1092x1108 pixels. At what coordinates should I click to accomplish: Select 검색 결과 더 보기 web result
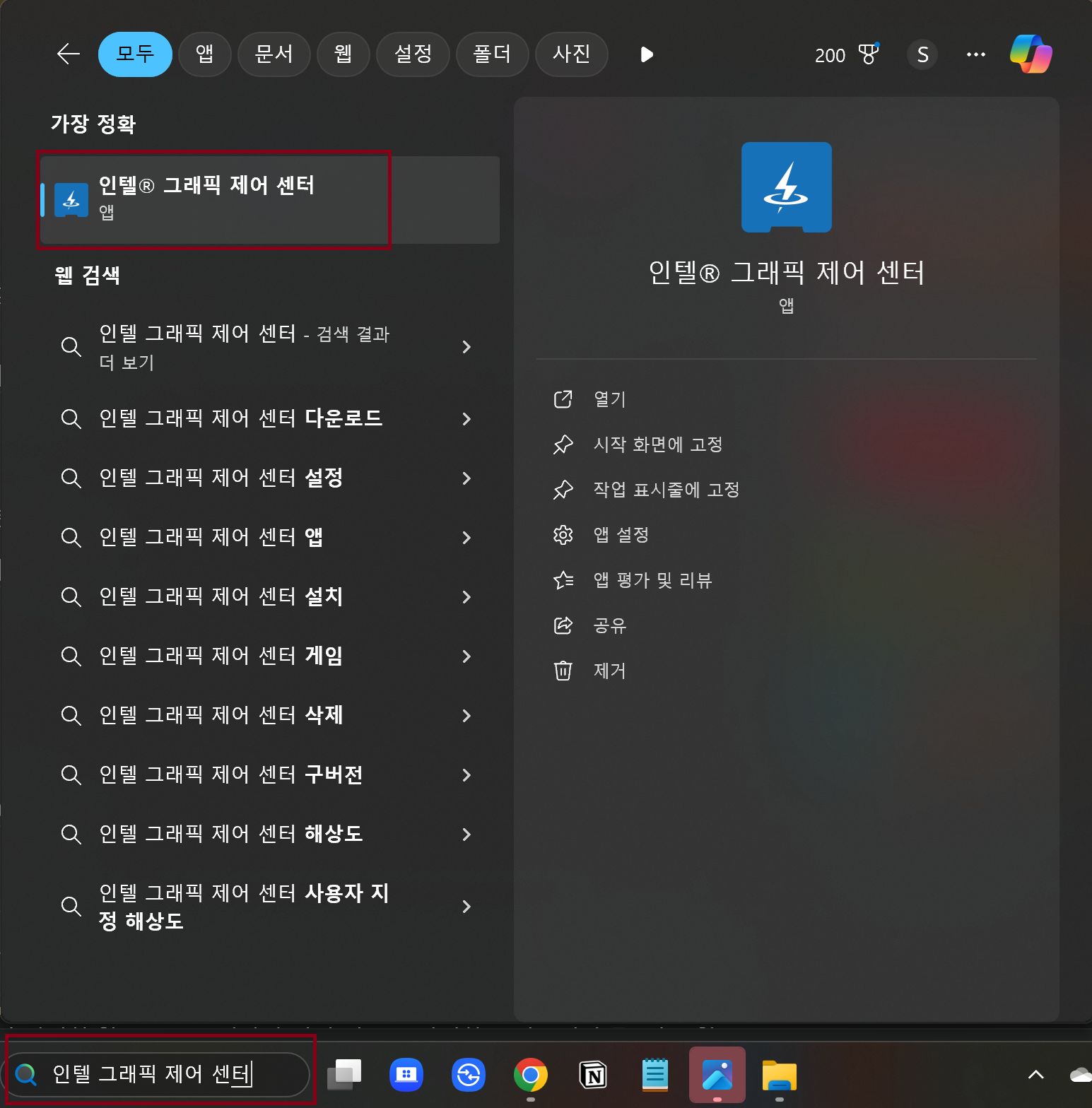click(x=245, y=347)
